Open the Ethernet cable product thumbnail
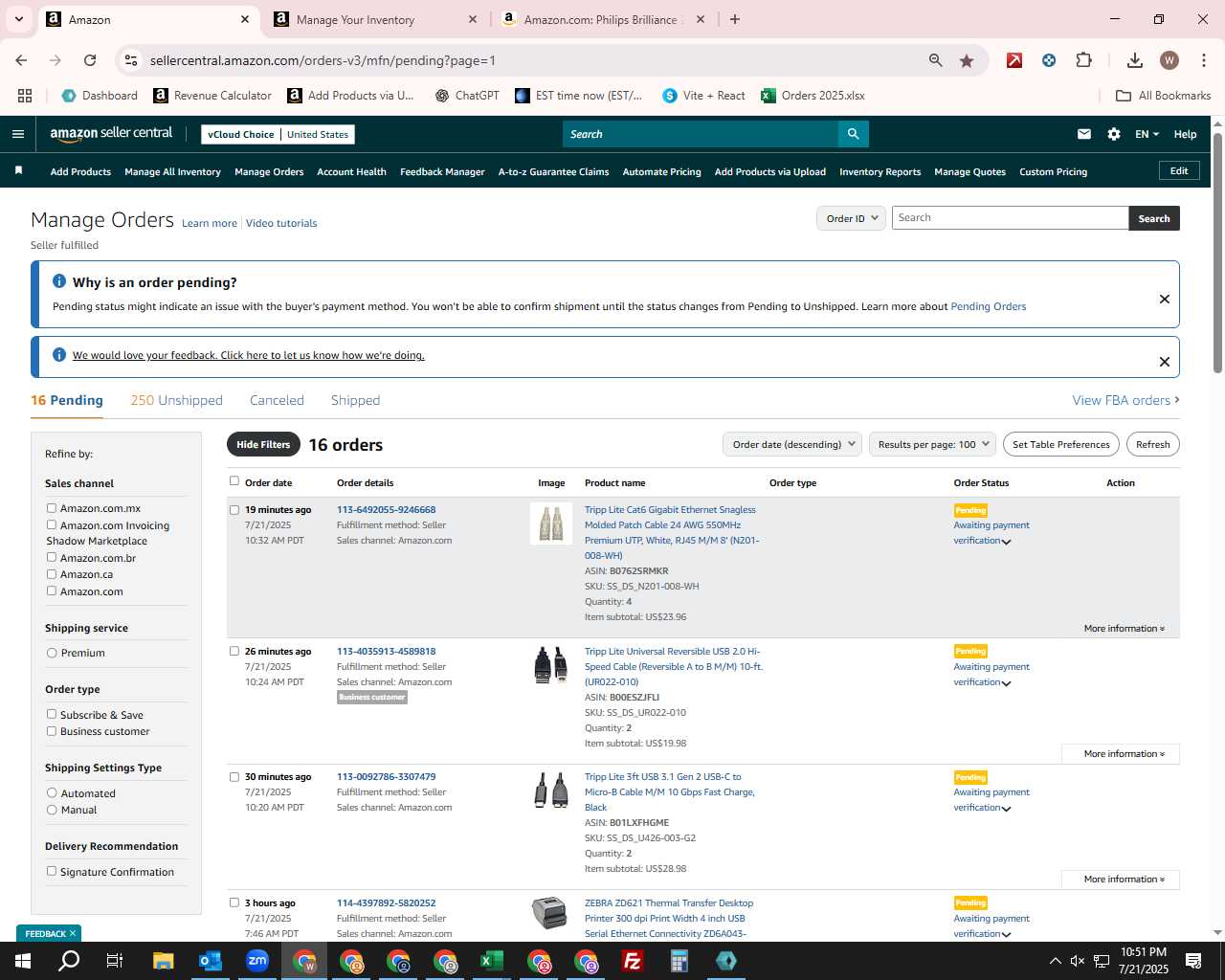Viewport: 1225px width, 980px height. coord(551,523)
